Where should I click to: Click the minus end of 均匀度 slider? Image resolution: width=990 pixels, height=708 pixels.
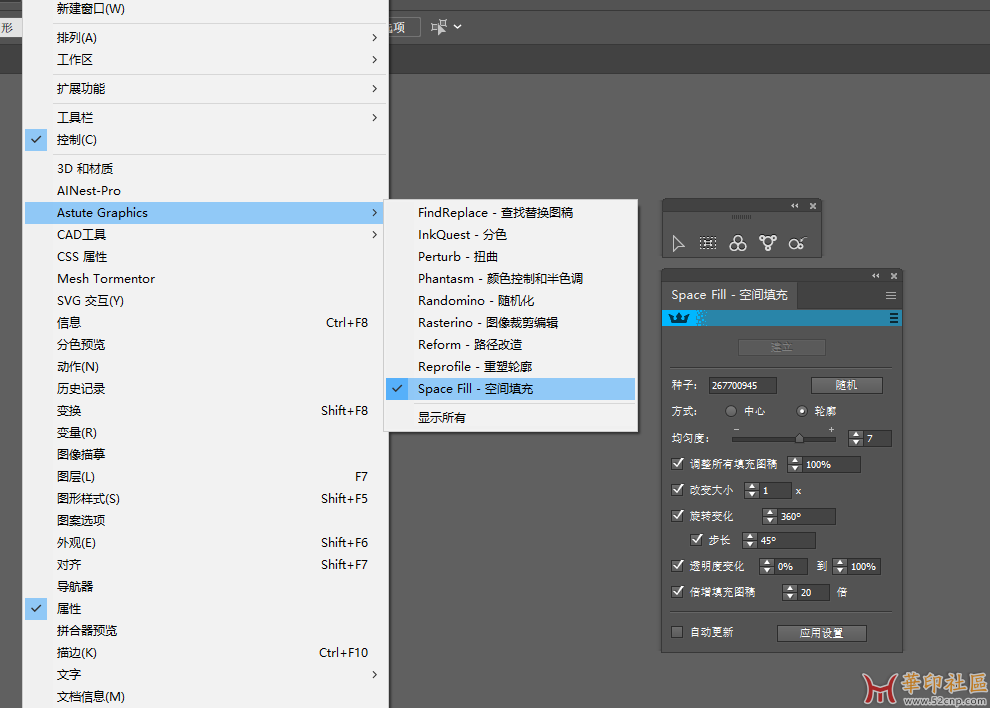click(x=736, y=429)
